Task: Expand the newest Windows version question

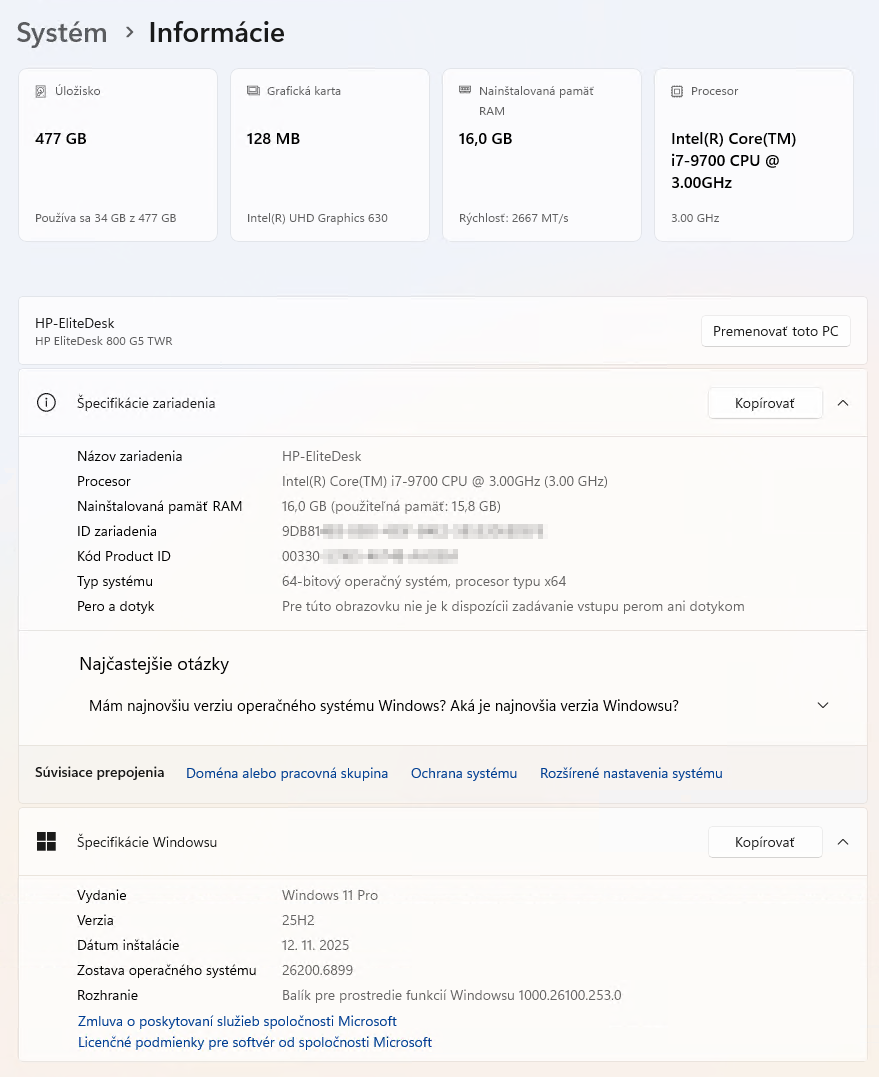Action: click(x=823, y=706)
